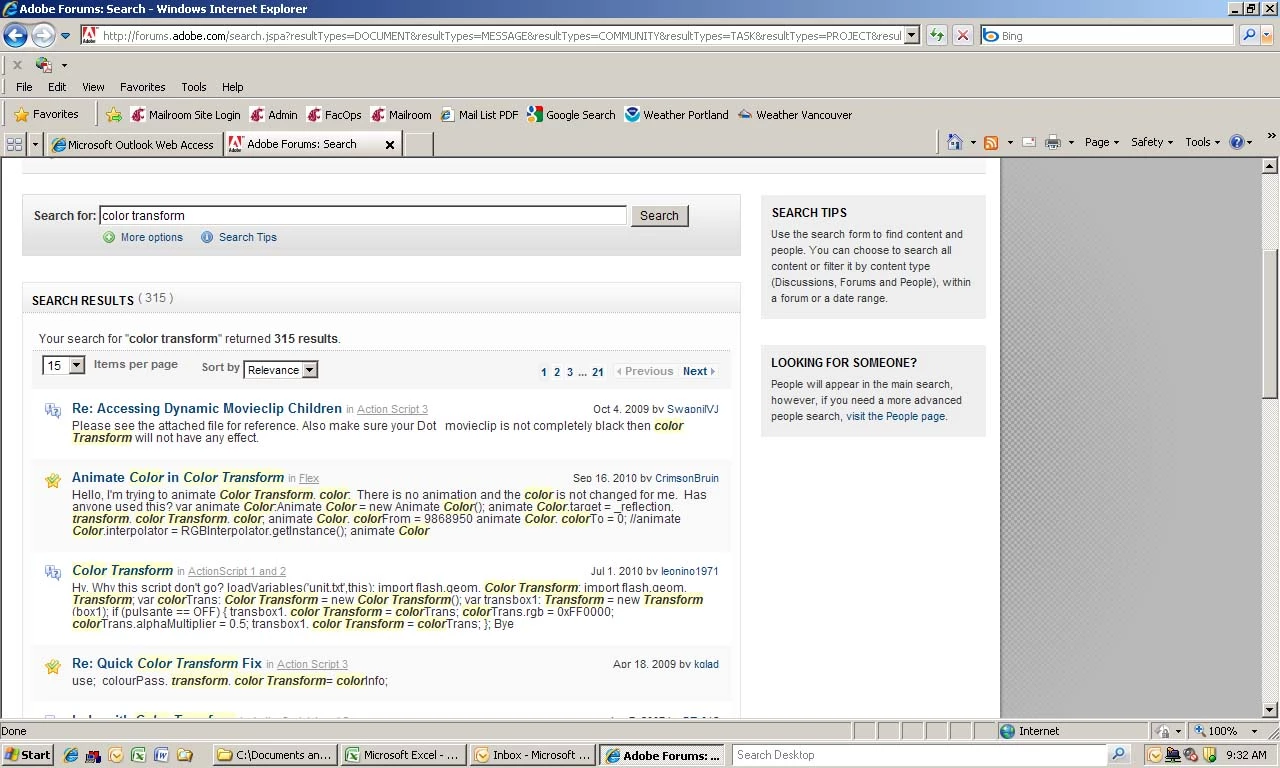This screenshot has height=768, width=1280.
Task: Open user profile CrimsonBruin
Action: pyautogui.click(x=687, y=478)
